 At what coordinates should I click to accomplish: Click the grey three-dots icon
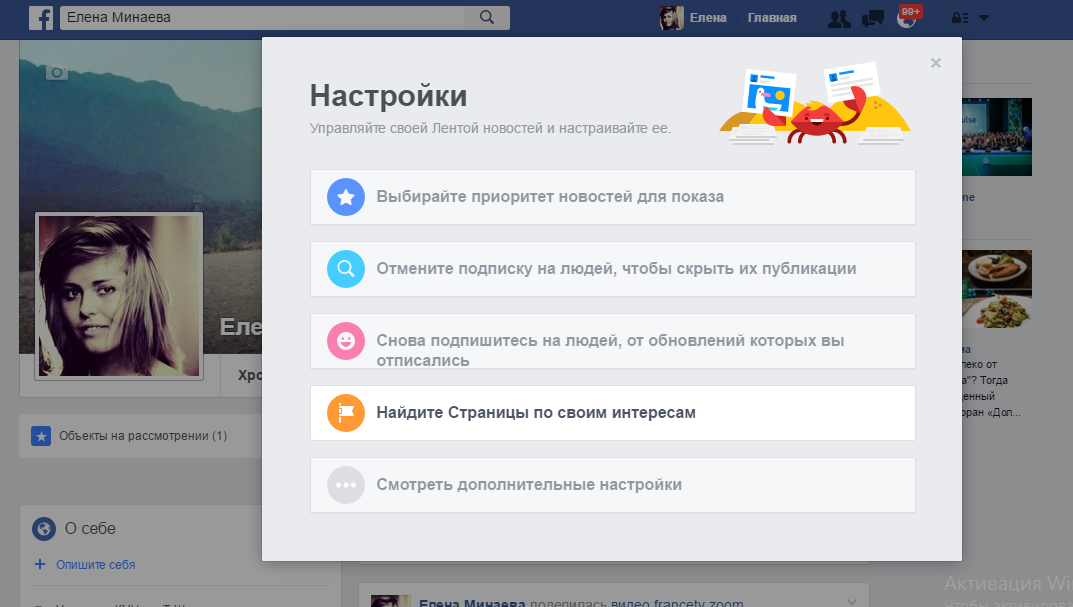[x=346, y=485]
